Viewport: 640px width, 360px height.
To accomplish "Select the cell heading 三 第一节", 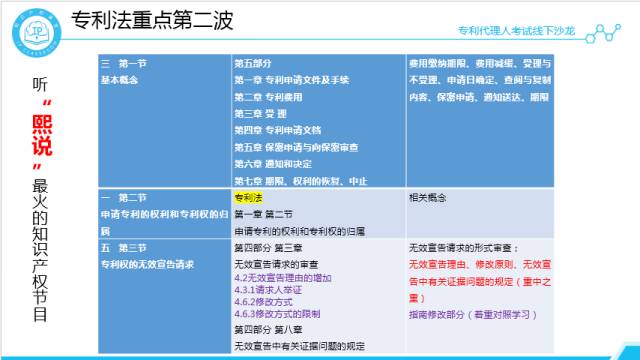I will 124,63.
